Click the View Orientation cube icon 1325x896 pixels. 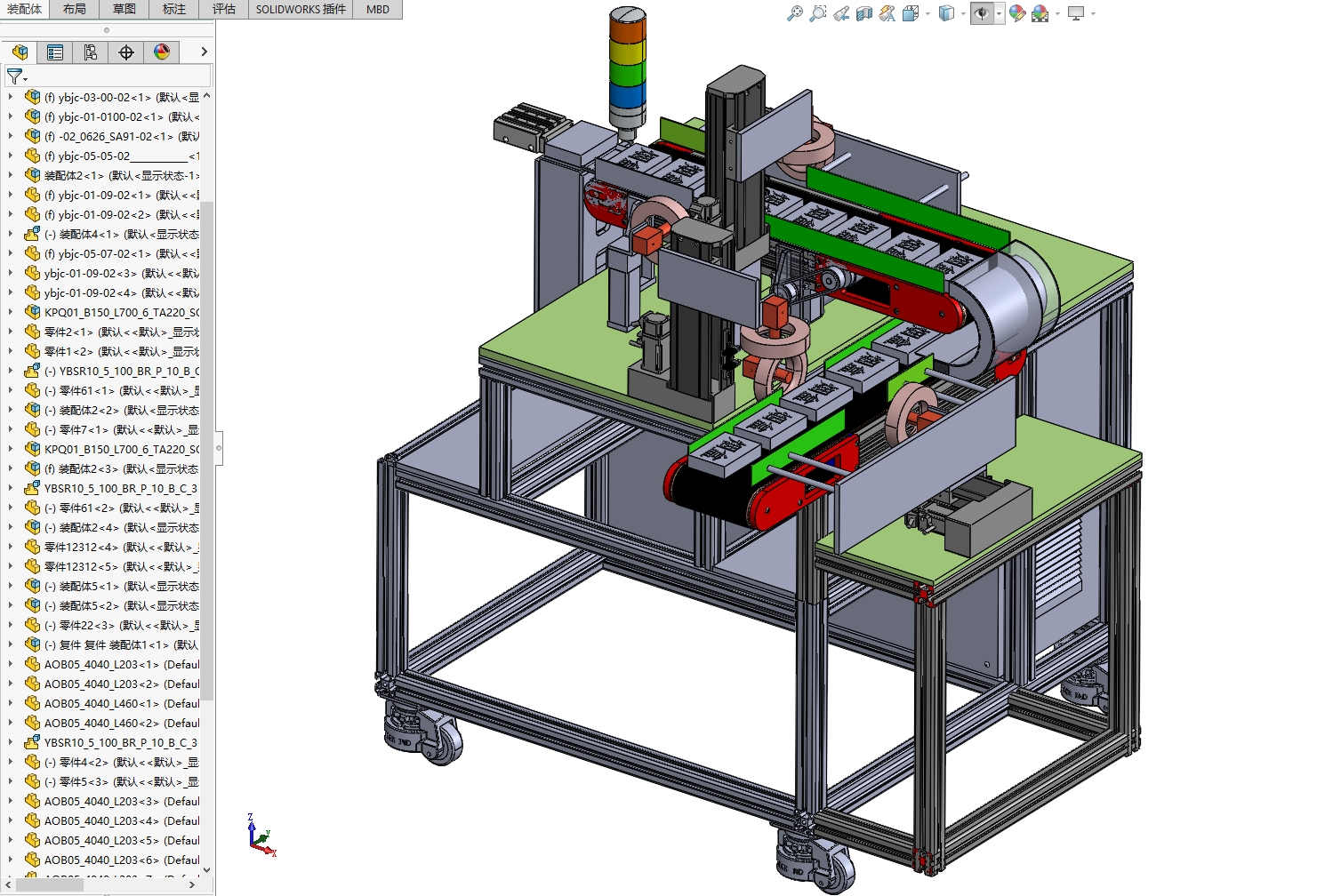click(x=911, y=13)
